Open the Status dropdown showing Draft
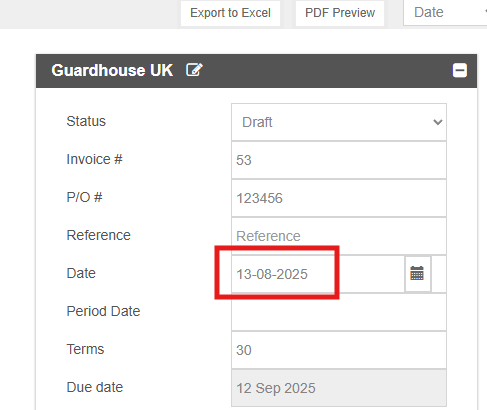Viewport: 487px width, 410px height. pyautogui.click(x=339, y=122)
